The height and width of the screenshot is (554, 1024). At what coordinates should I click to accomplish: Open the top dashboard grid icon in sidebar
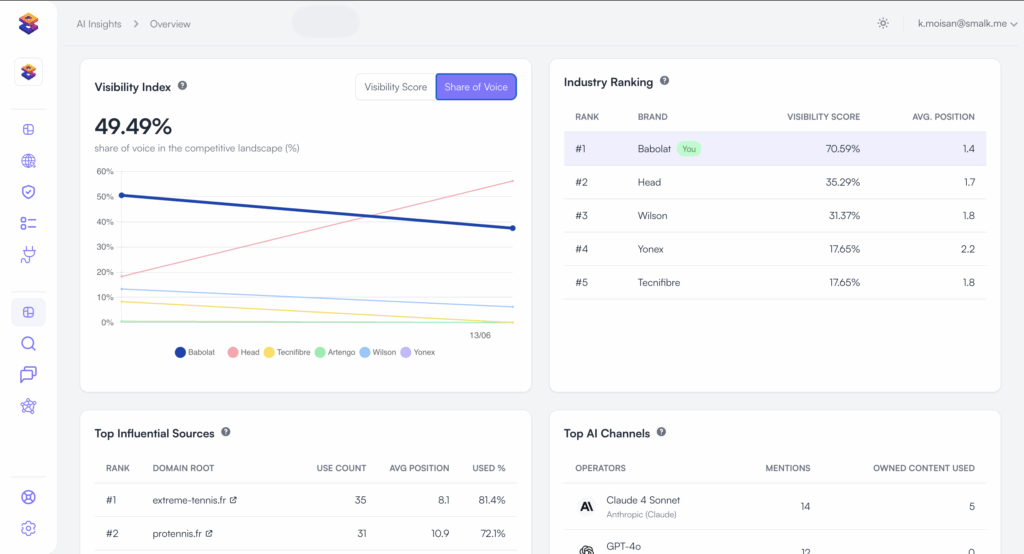[28, 129]
